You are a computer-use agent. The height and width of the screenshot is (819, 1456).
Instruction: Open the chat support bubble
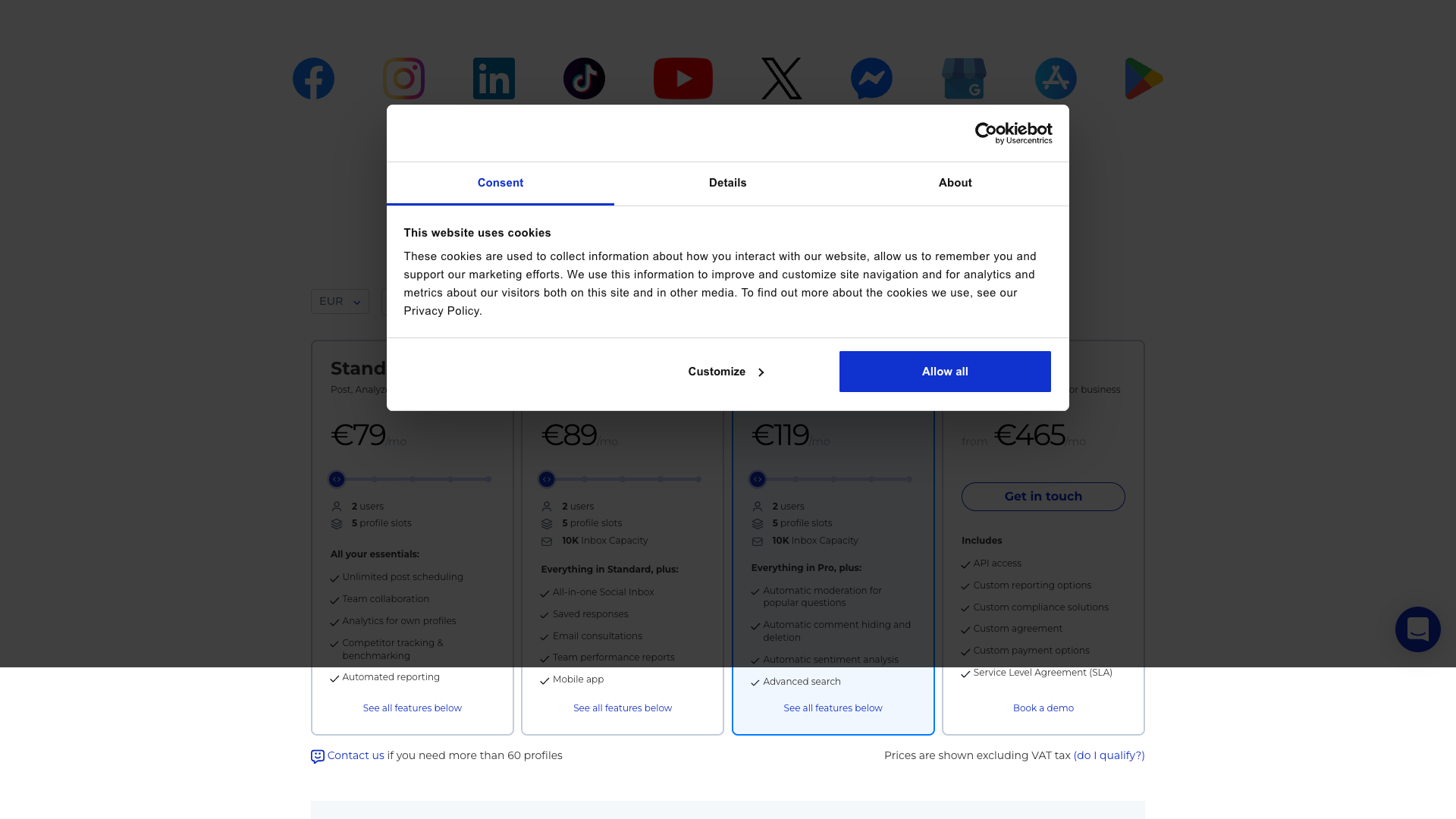pos(1417,629)
